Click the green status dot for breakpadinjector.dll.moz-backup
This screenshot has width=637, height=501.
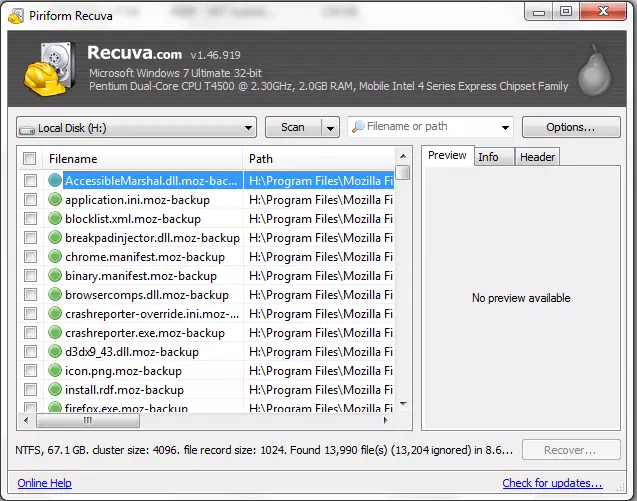(x=55, y=237)
